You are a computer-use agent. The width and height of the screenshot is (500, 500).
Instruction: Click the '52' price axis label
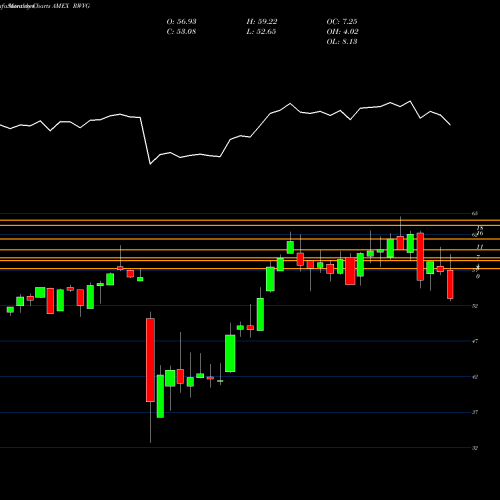click(x=475, y=306)
